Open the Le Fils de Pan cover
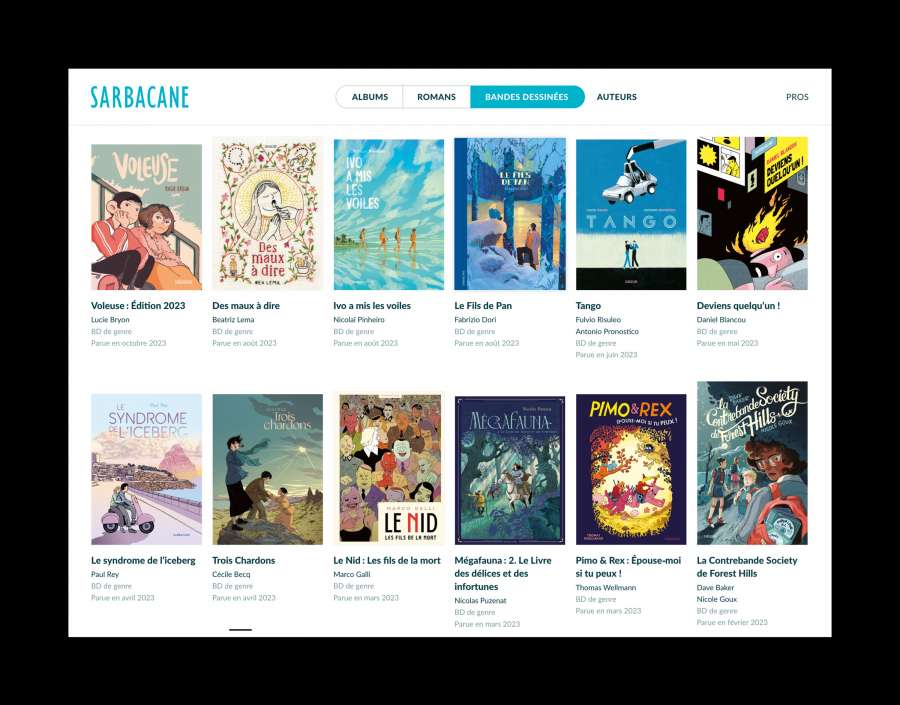The image size is (900, 705). click(x=510, y=214)
